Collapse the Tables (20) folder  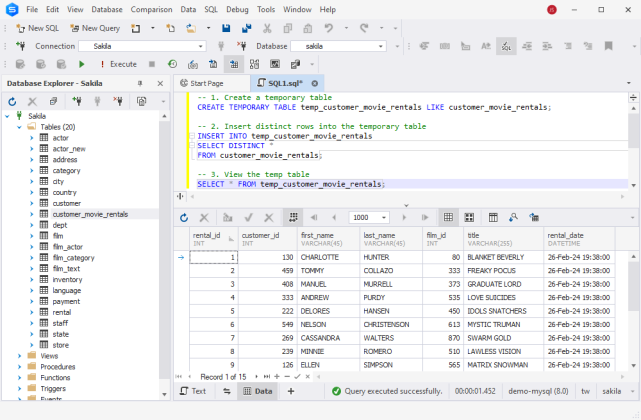click(x=19, y=127)
